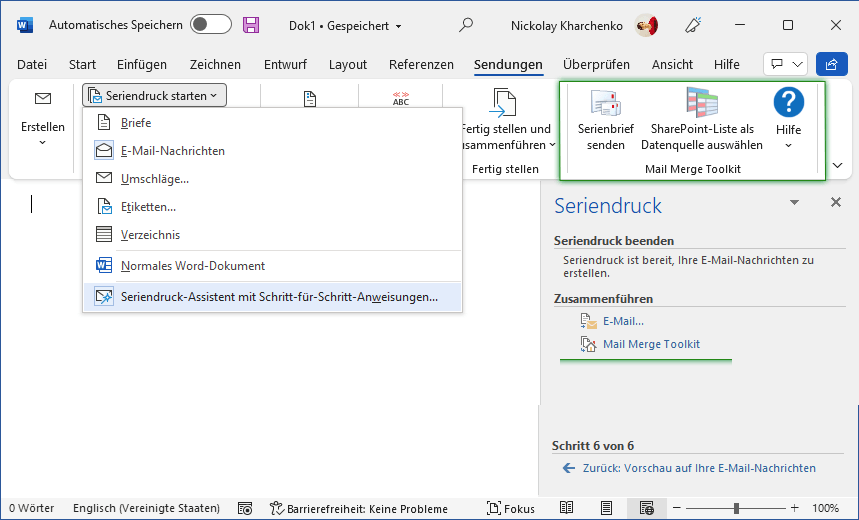
Task: Switch to the Entwurf tab
Action: 285,65
